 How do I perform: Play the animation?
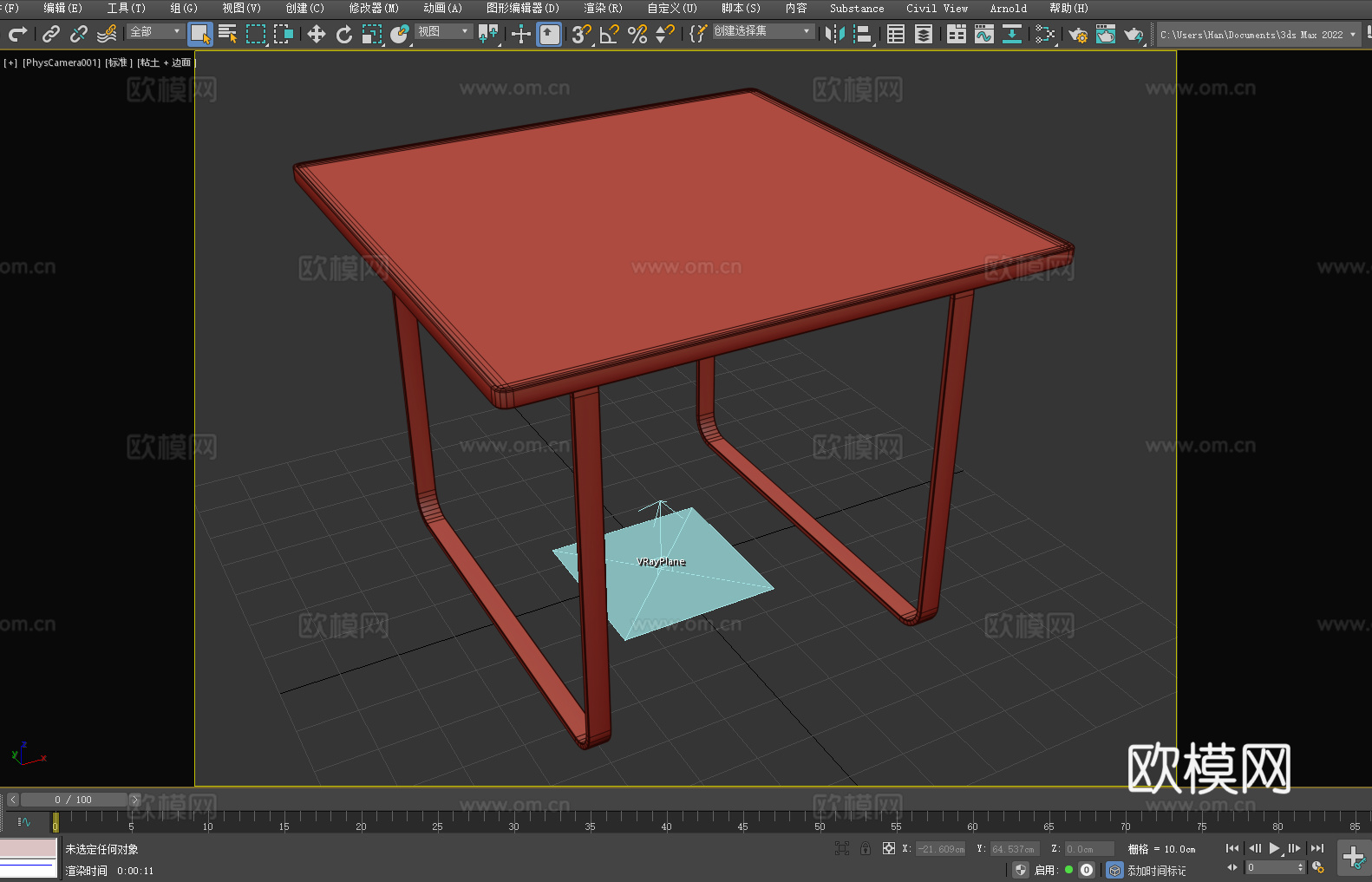pos(1275,848)
